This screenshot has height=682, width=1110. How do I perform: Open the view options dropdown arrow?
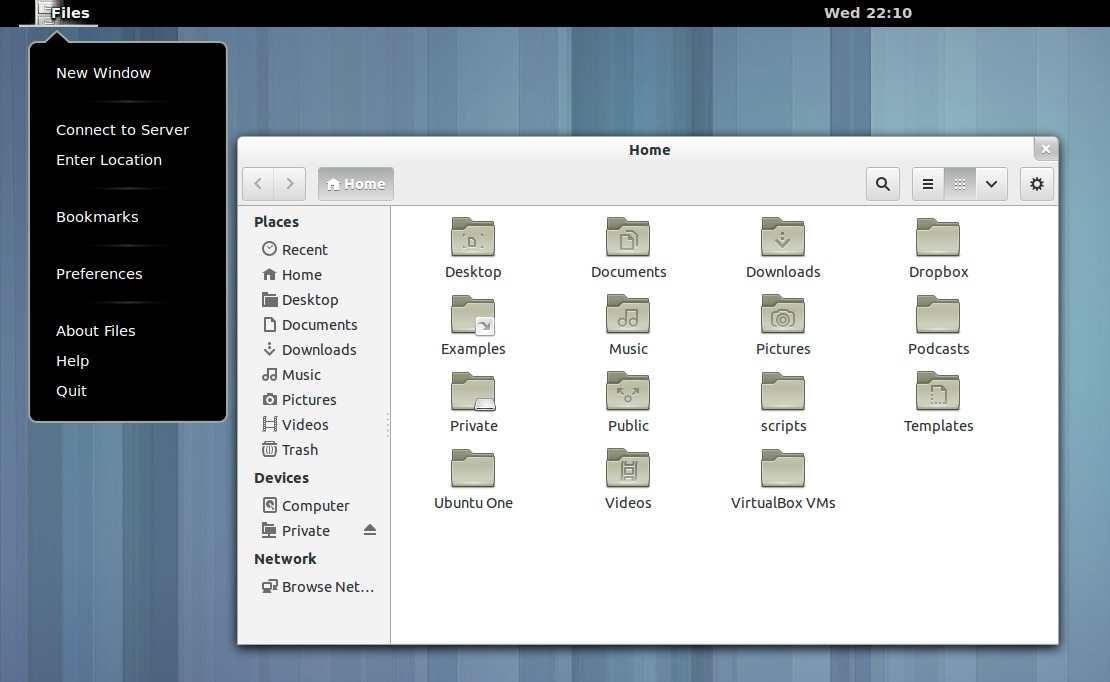pos(992,184)
